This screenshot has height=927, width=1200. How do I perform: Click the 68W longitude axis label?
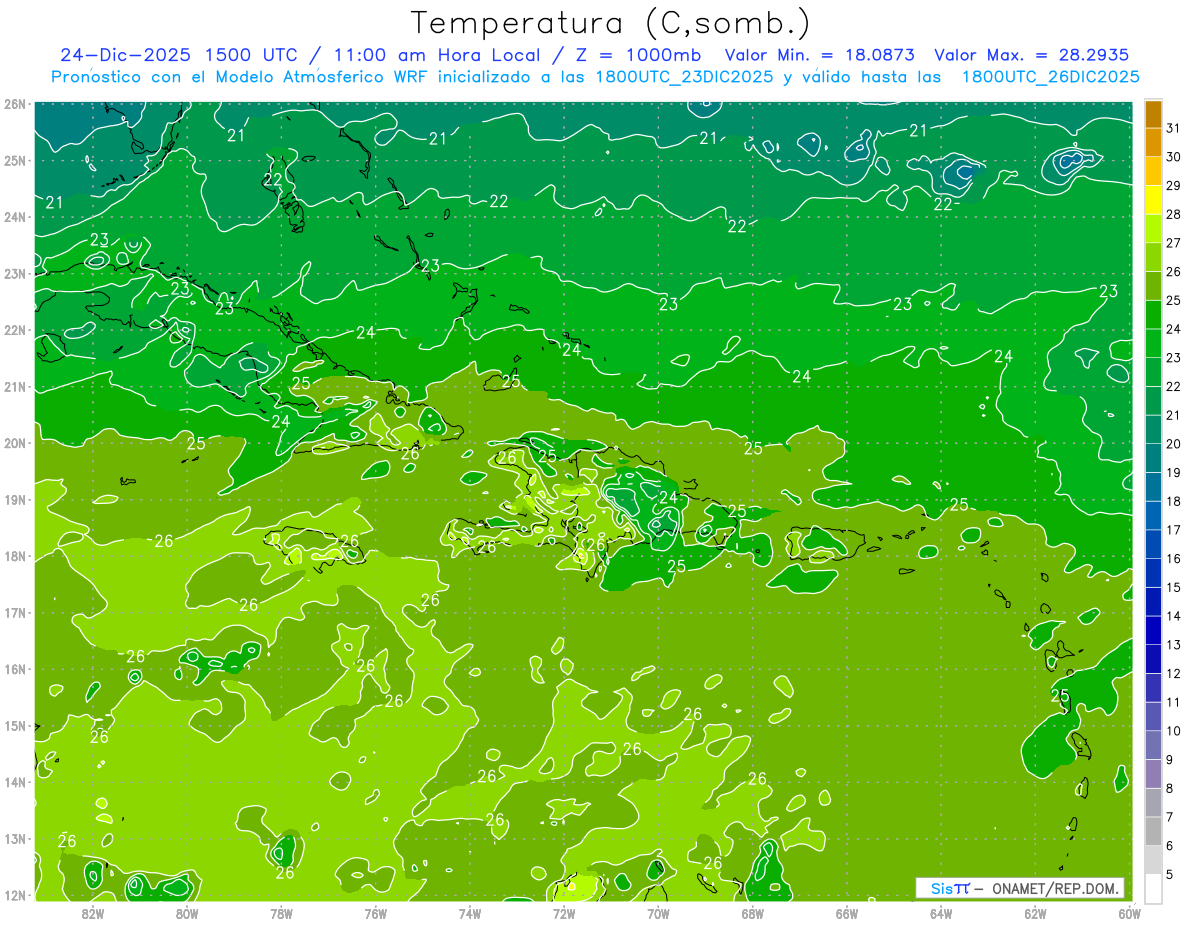click(752, 913)
